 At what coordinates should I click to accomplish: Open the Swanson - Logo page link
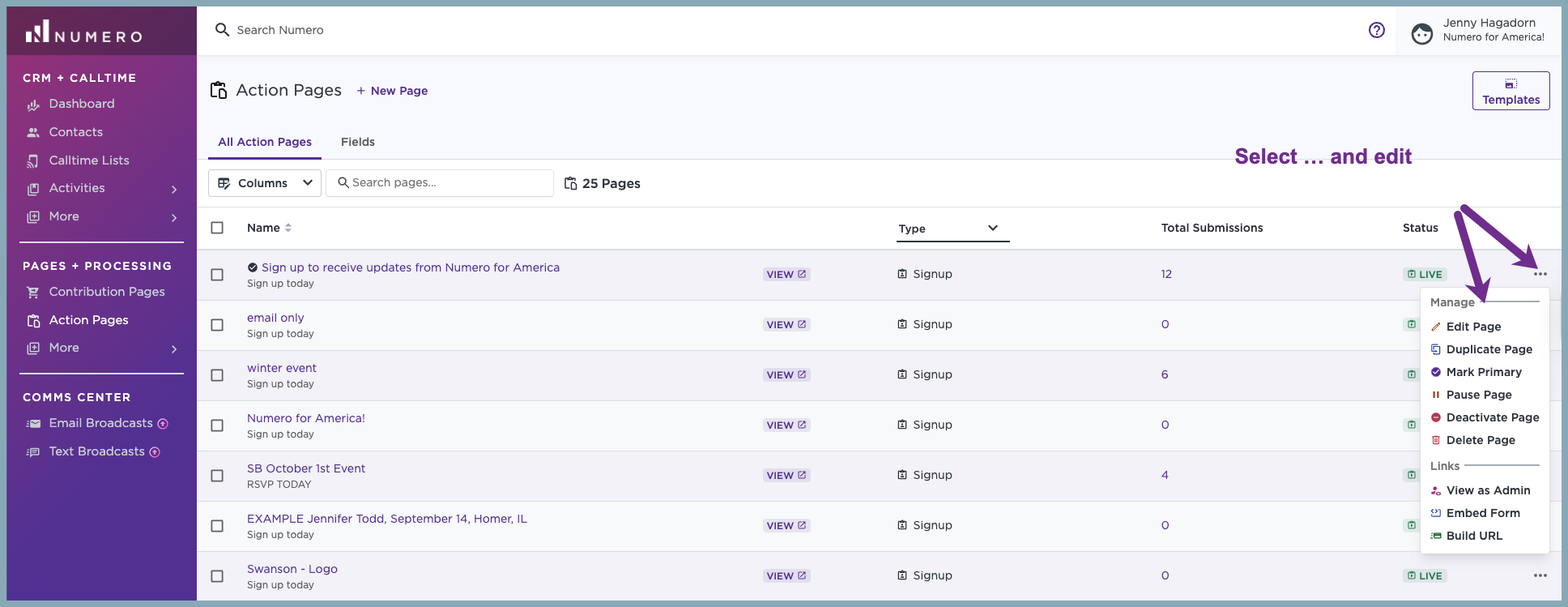pos(292,569)
